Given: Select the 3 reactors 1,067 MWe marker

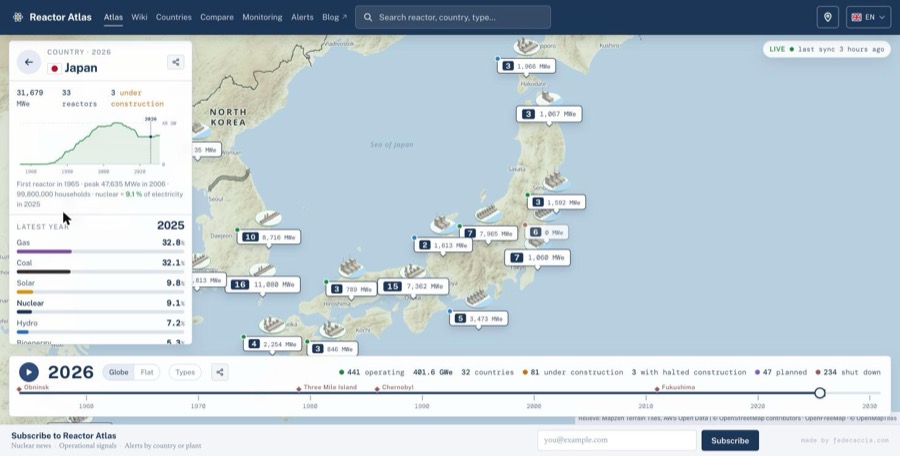Looking at the screenshot, I should pos(549,114).
